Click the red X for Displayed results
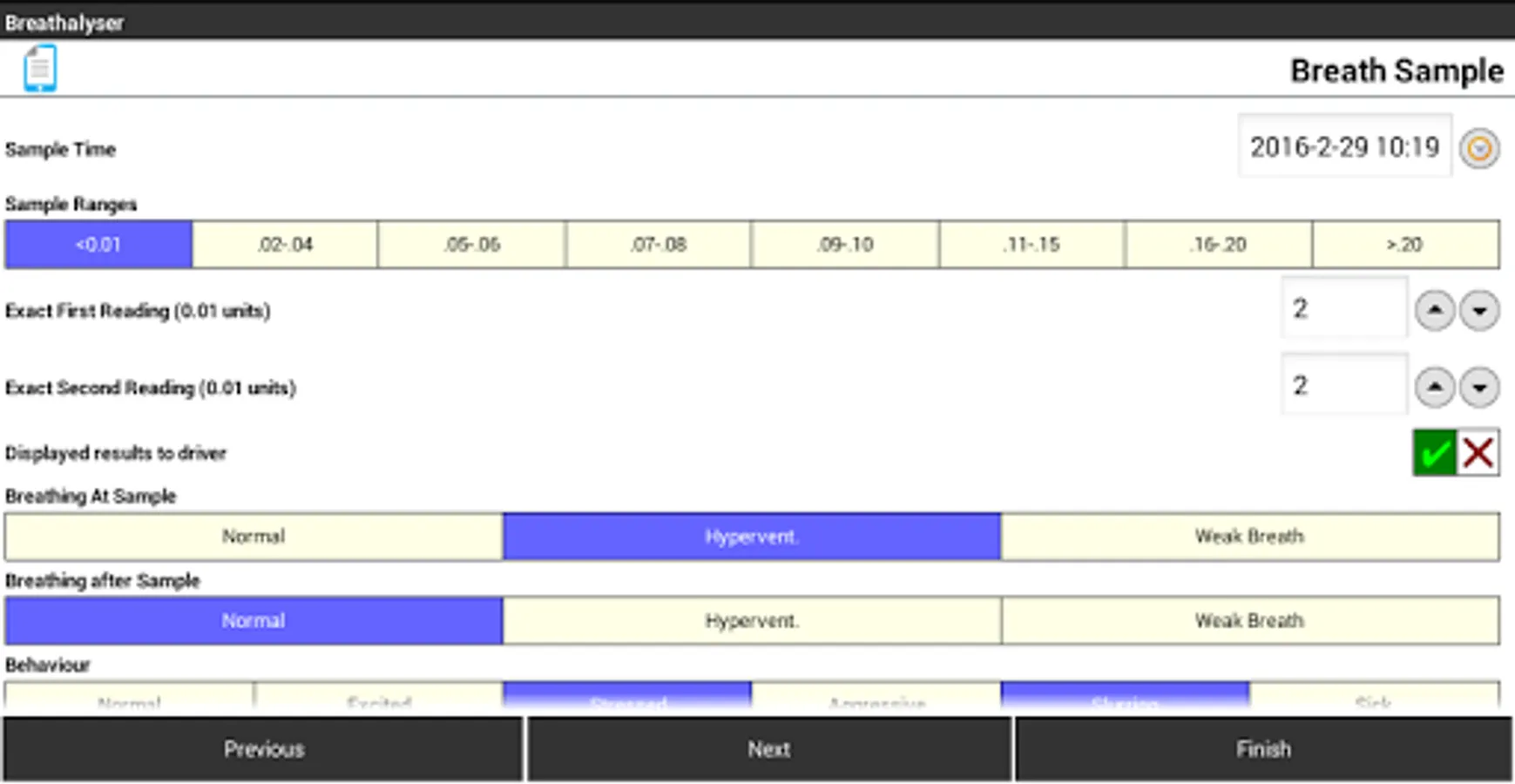1515x784 pixels. pos(1478,452)
